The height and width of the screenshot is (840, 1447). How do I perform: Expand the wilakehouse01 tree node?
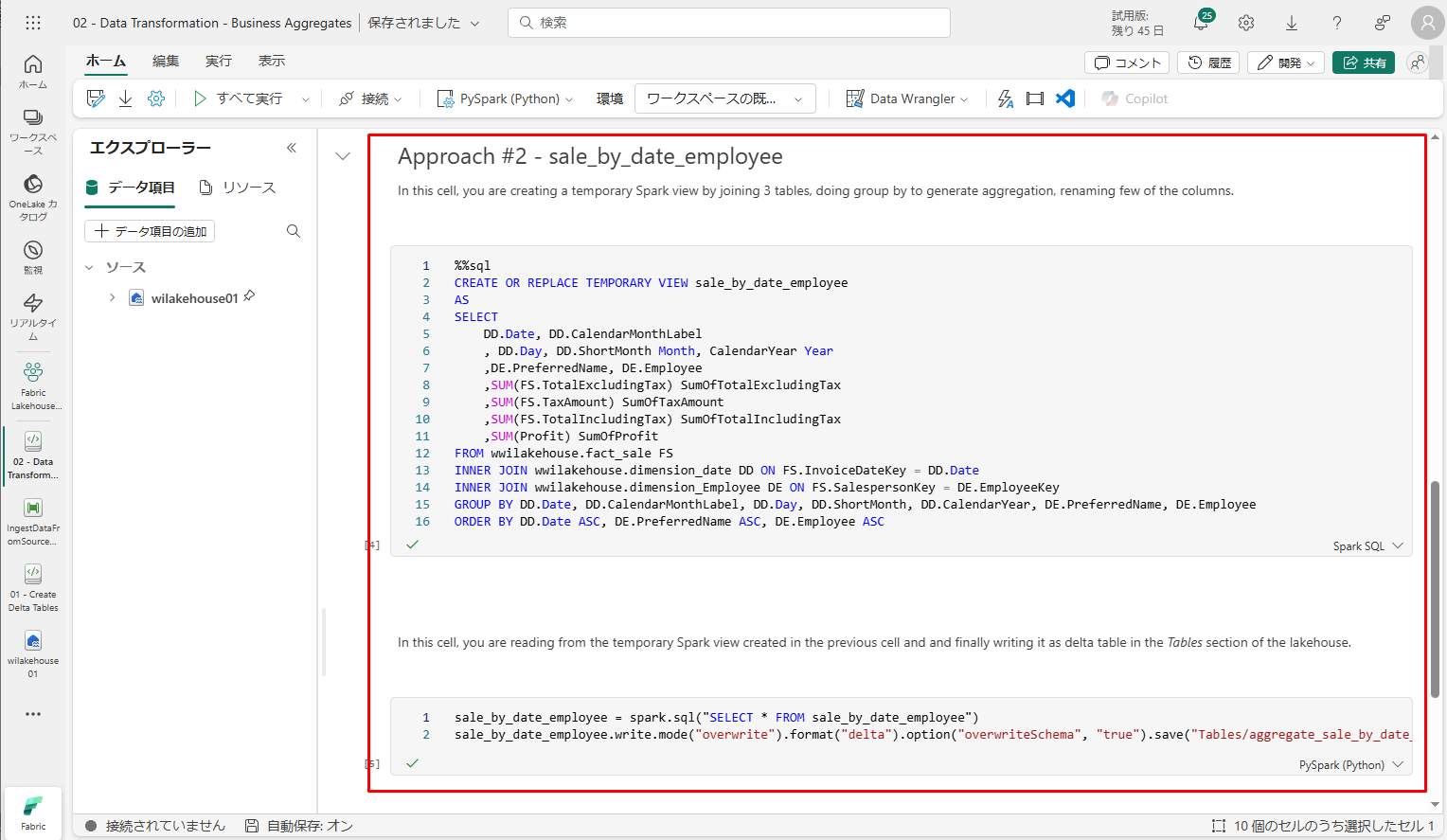tap(112, 298)
